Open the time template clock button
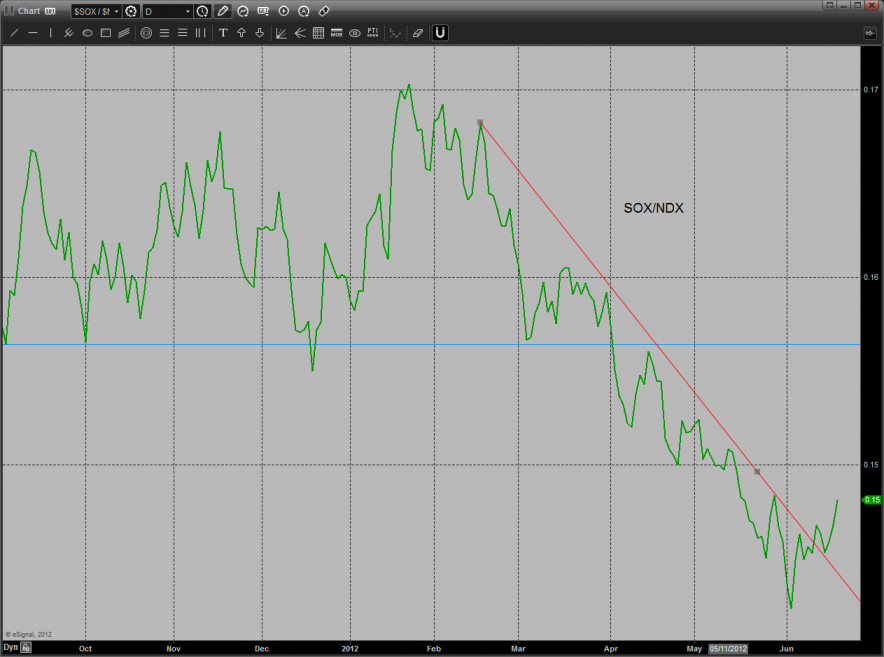 202,11
